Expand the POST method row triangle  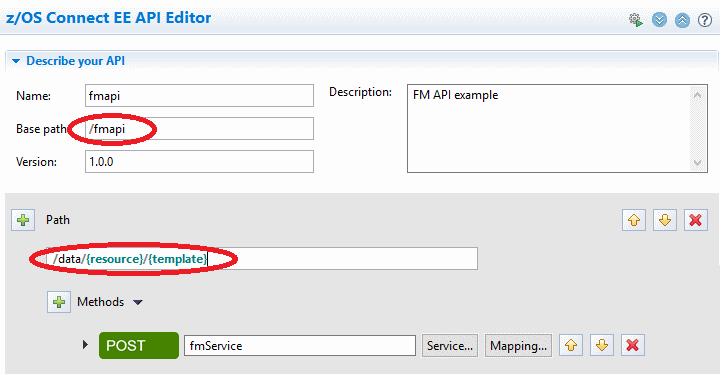point(85,344)
